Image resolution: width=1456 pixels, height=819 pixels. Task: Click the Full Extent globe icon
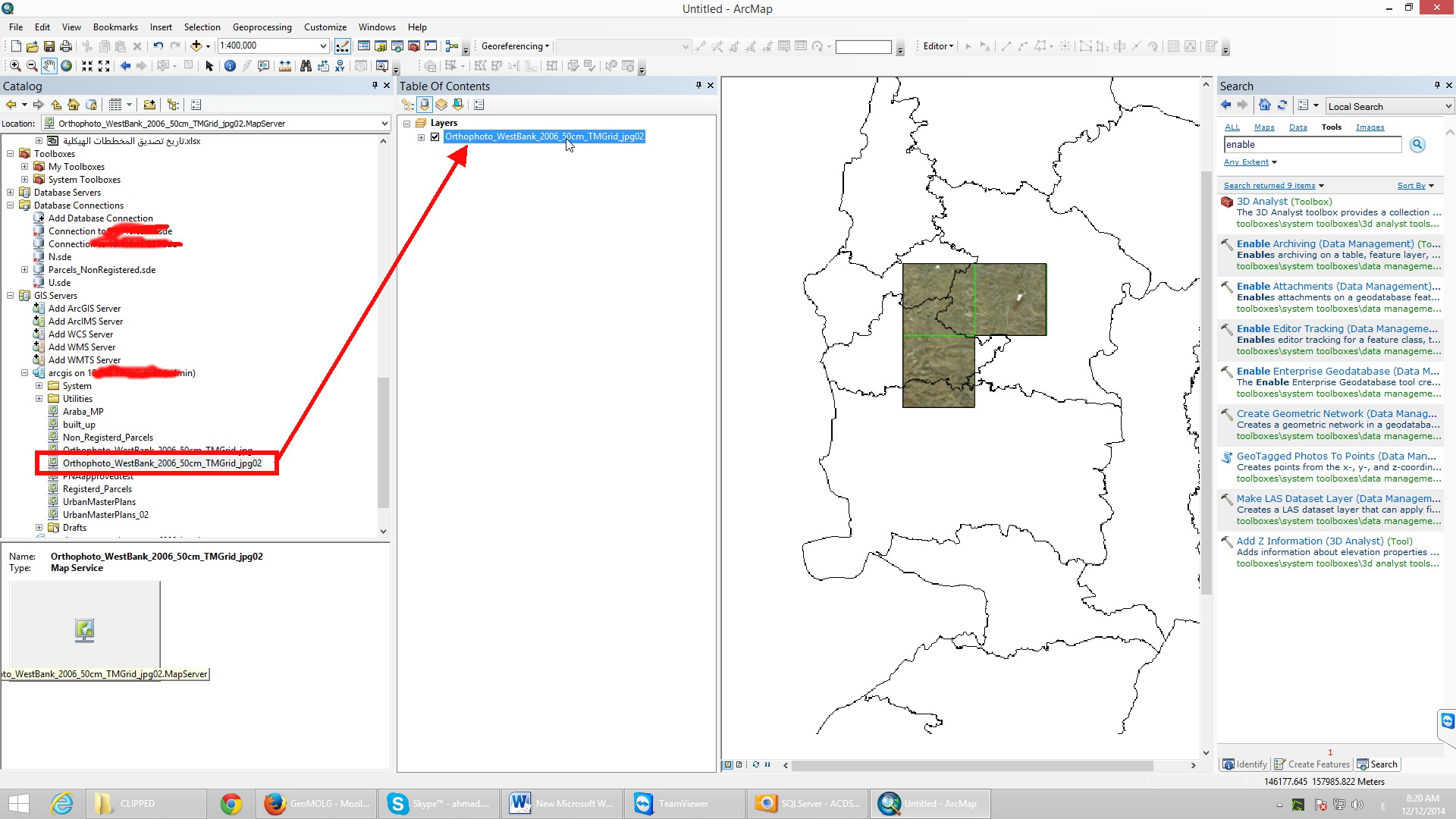coord(66,66)
